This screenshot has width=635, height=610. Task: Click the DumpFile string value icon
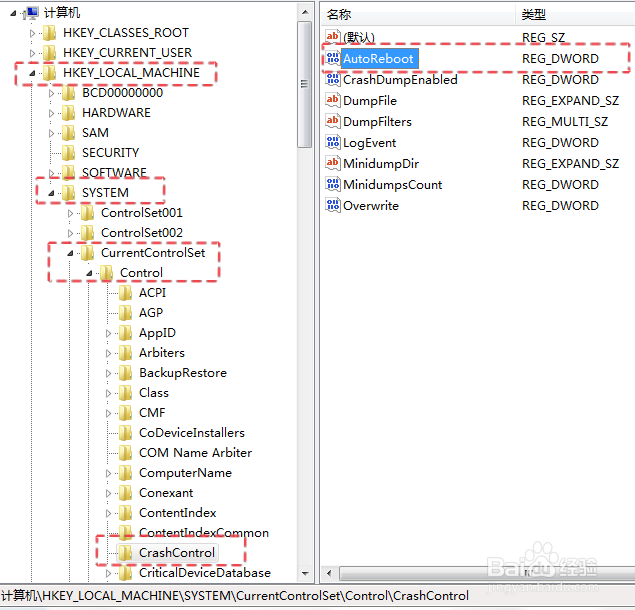333,100
